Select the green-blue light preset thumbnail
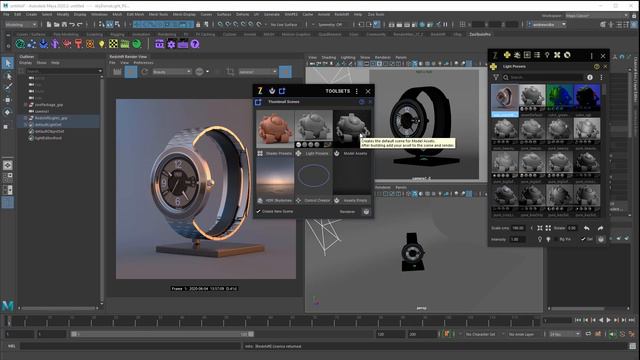This screenshot has height=360, width=640. click(560, 98)
